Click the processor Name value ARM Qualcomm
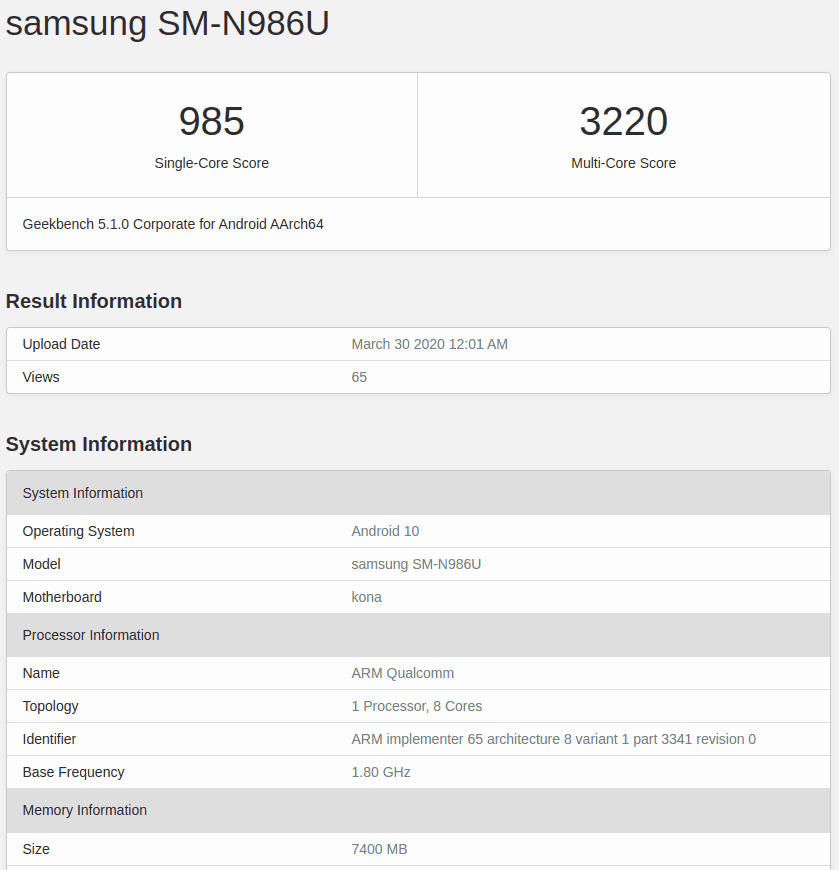The width and height of the screenshot is (839, 870). (x=402, y=673)
